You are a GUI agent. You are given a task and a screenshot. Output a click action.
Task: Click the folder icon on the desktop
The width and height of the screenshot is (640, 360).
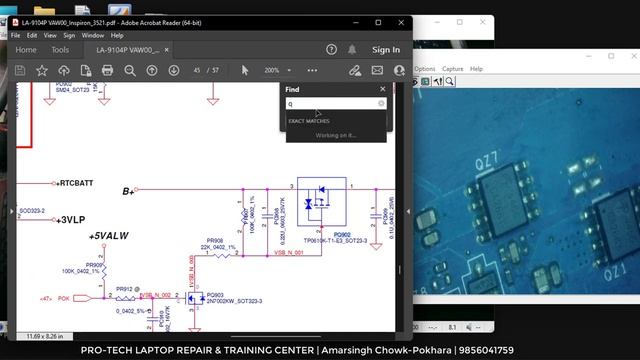(44, 11)
